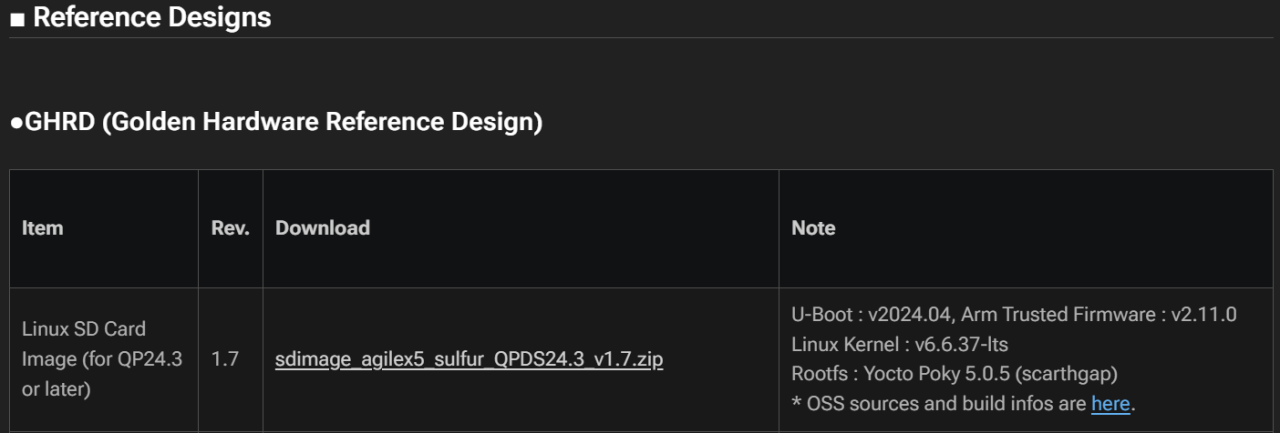Click the Linux Kernel v6.6.37-lts line
Viewport: 1280px width, 433px height.
[x=899, y=344]
